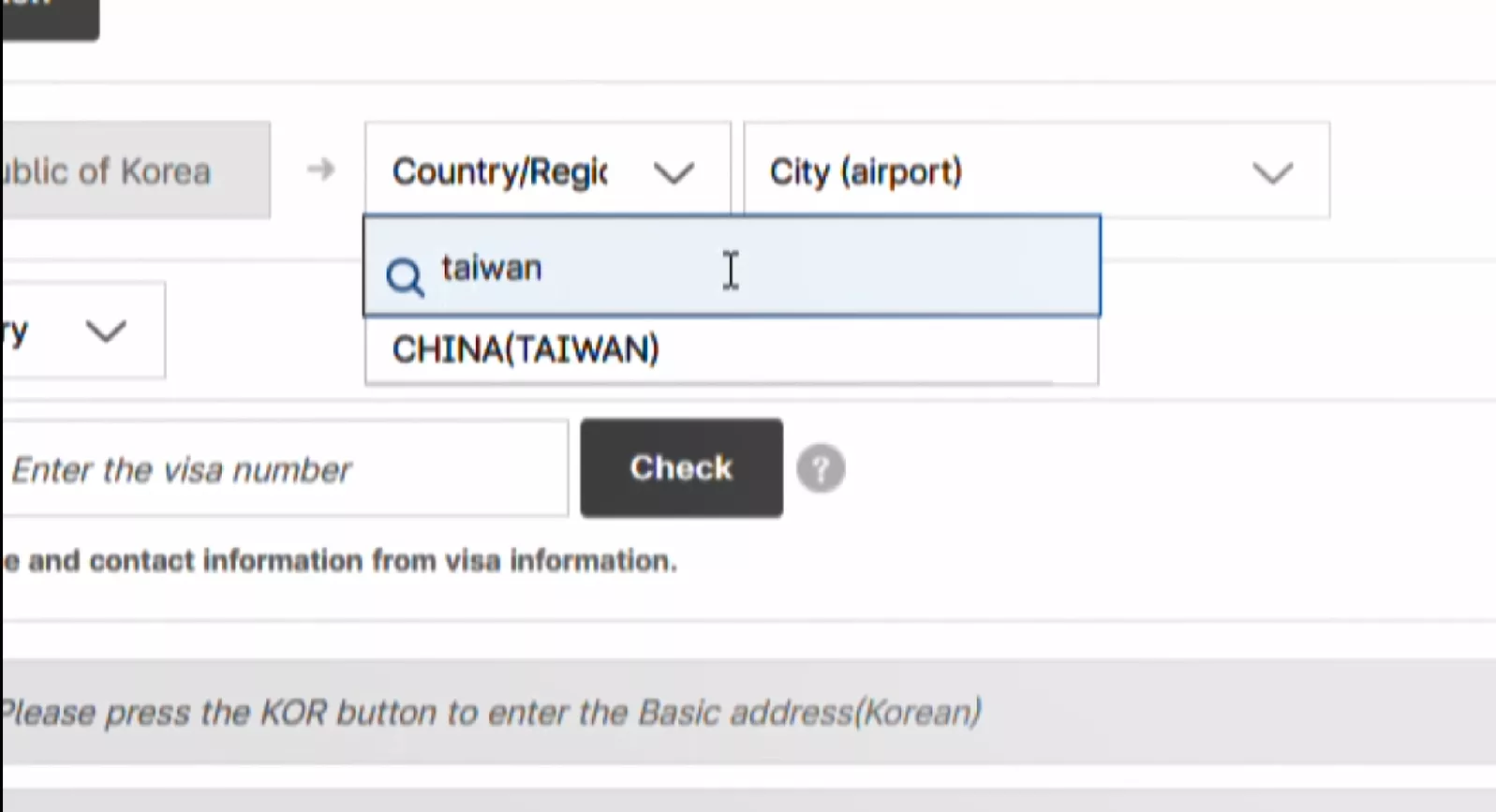Click the "Please press the KOR button" placeholder

(x=491, y=713)
